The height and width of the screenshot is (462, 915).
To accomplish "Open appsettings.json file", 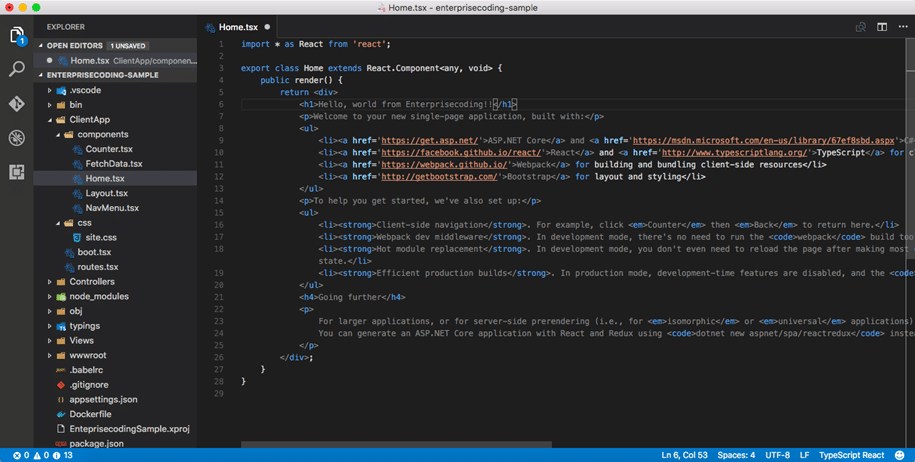I will [103, 400].
